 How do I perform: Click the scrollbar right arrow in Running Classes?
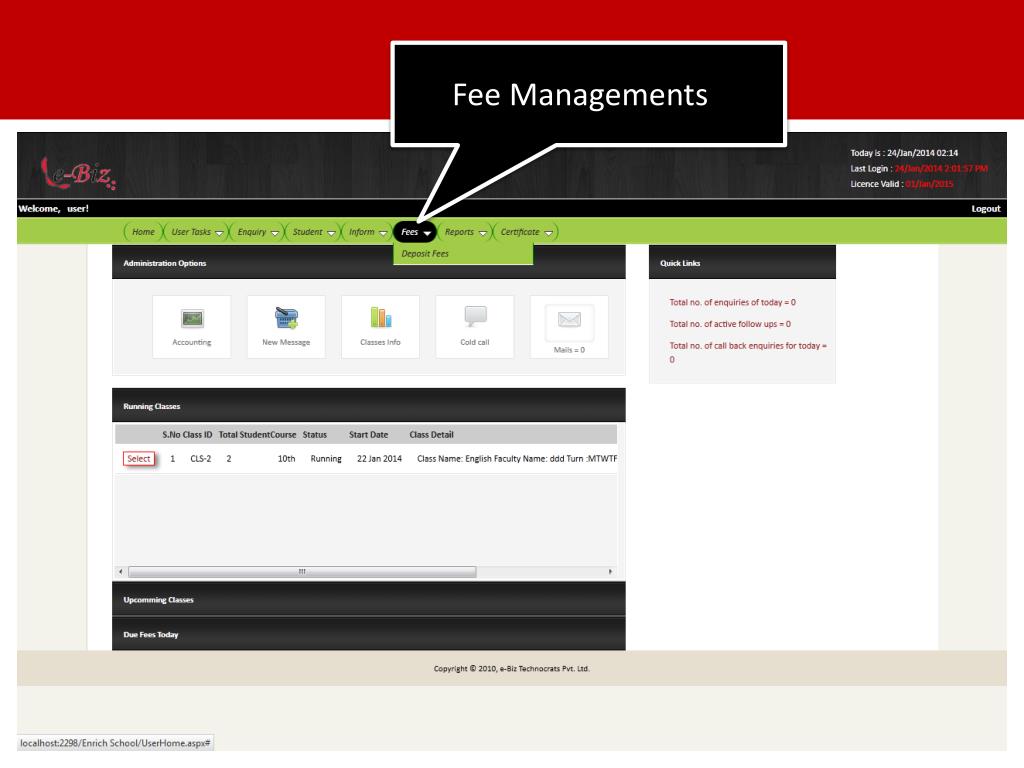pos(611,571)
